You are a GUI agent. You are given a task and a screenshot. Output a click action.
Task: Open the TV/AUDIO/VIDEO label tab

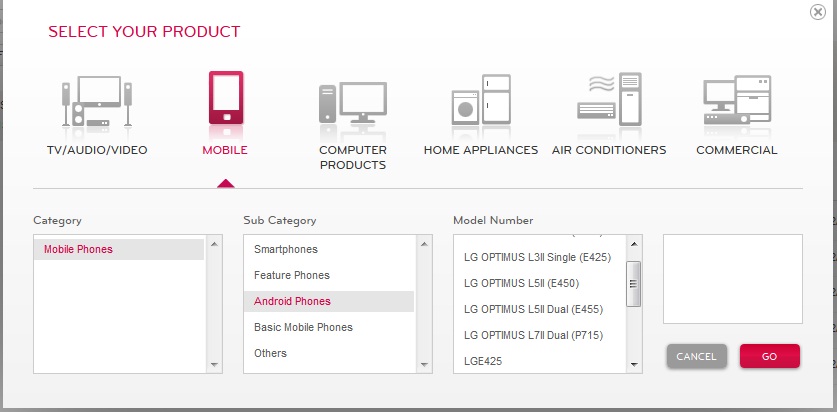pos(97,150)
